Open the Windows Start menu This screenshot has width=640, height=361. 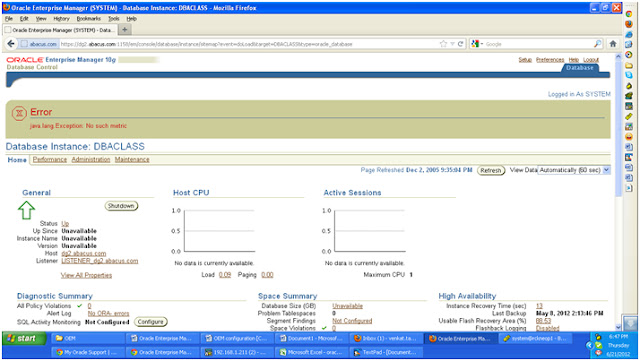(x=24, y=339)
